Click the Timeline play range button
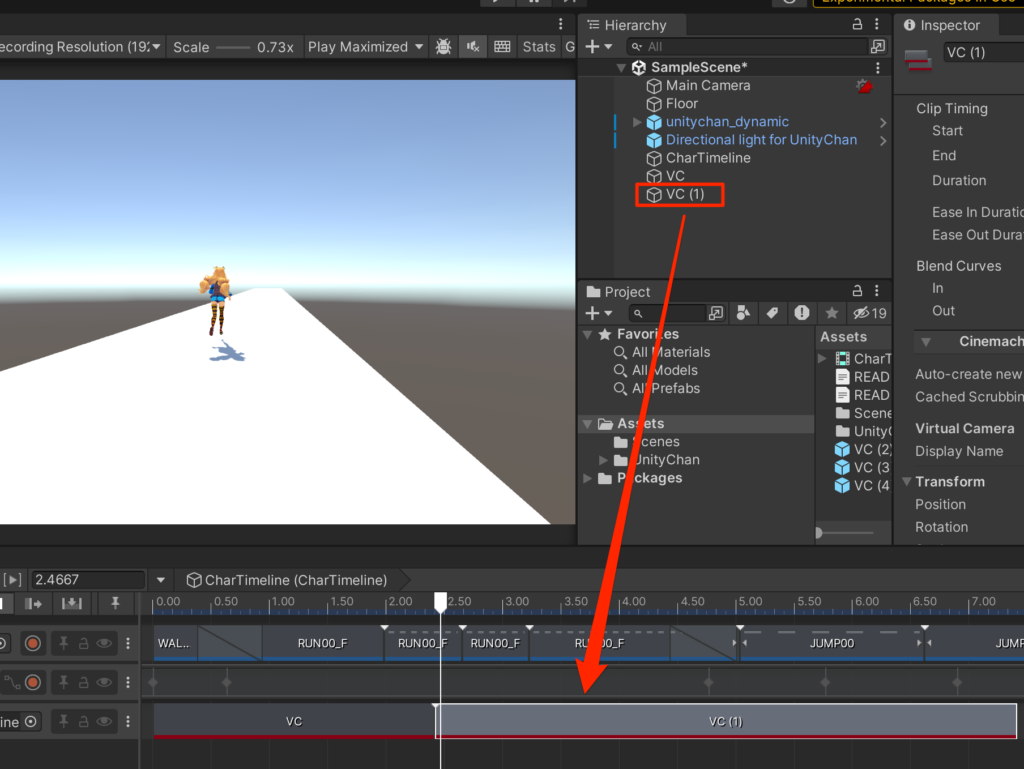1024x769 pixels. pyautogui.click(x=13, y=580)
